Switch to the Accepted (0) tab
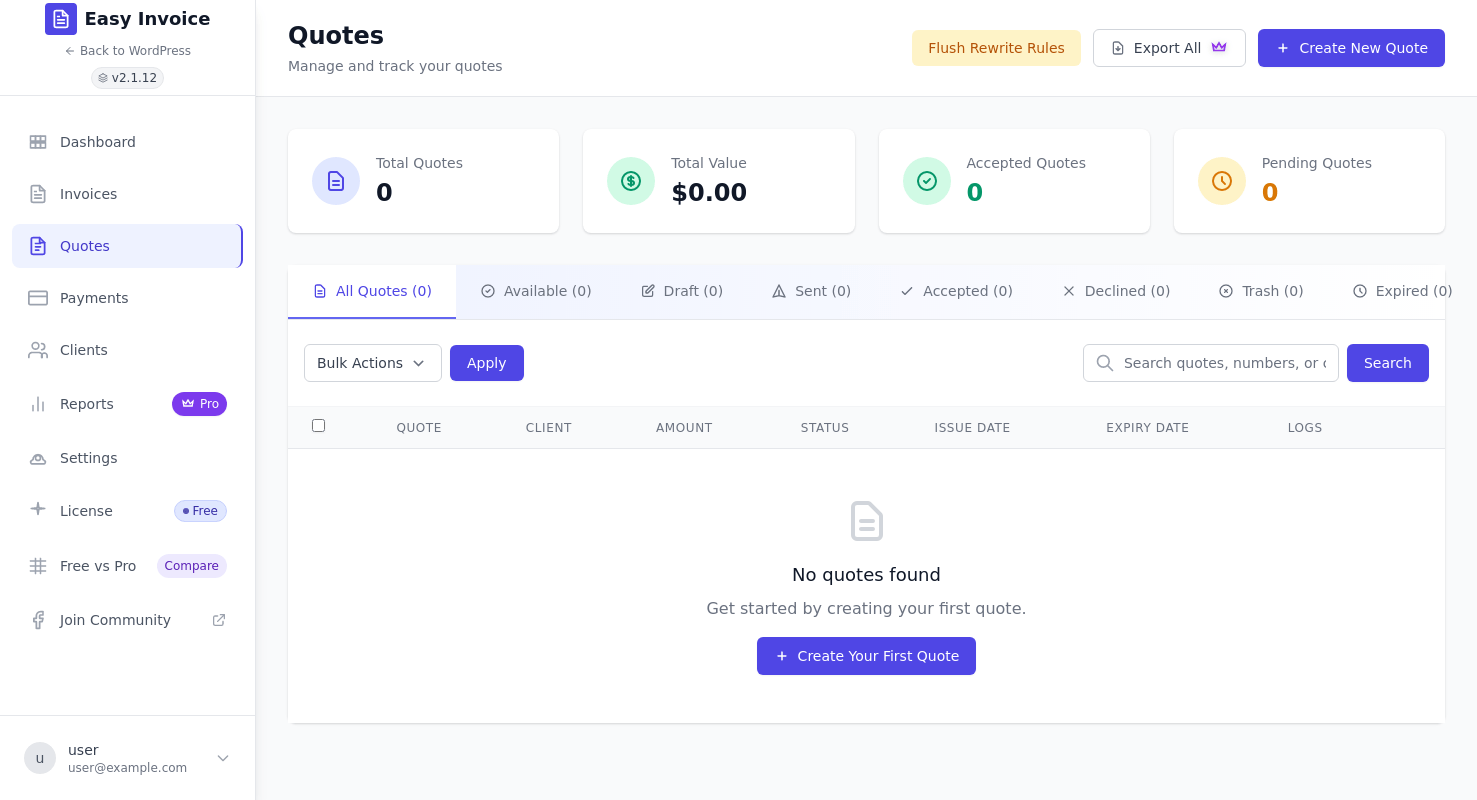 [x=956, y=291]
